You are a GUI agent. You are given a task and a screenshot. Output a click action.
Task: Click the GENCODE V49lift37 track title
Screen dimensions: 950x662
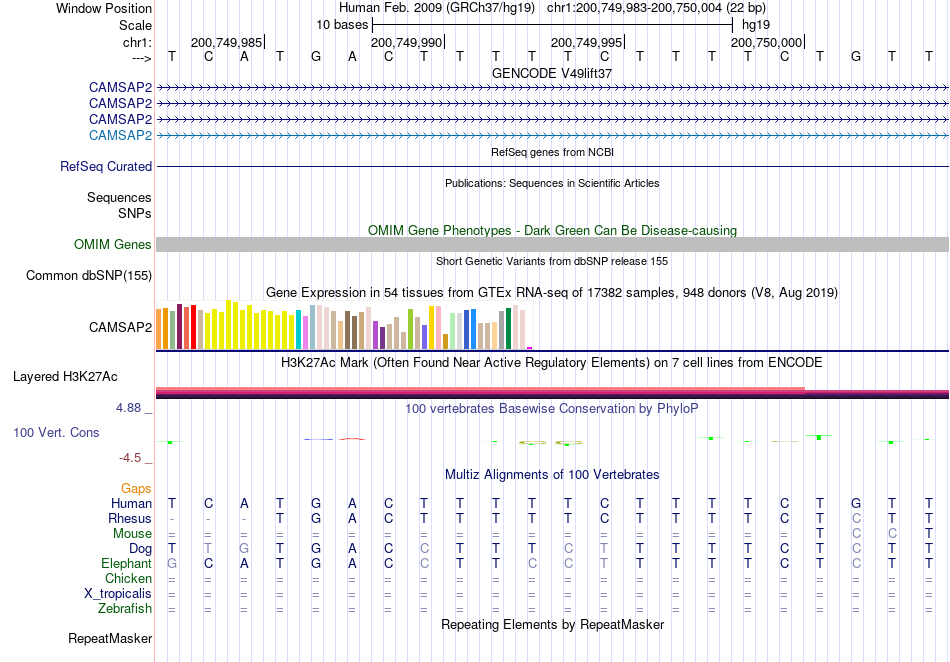coord(552,73)
